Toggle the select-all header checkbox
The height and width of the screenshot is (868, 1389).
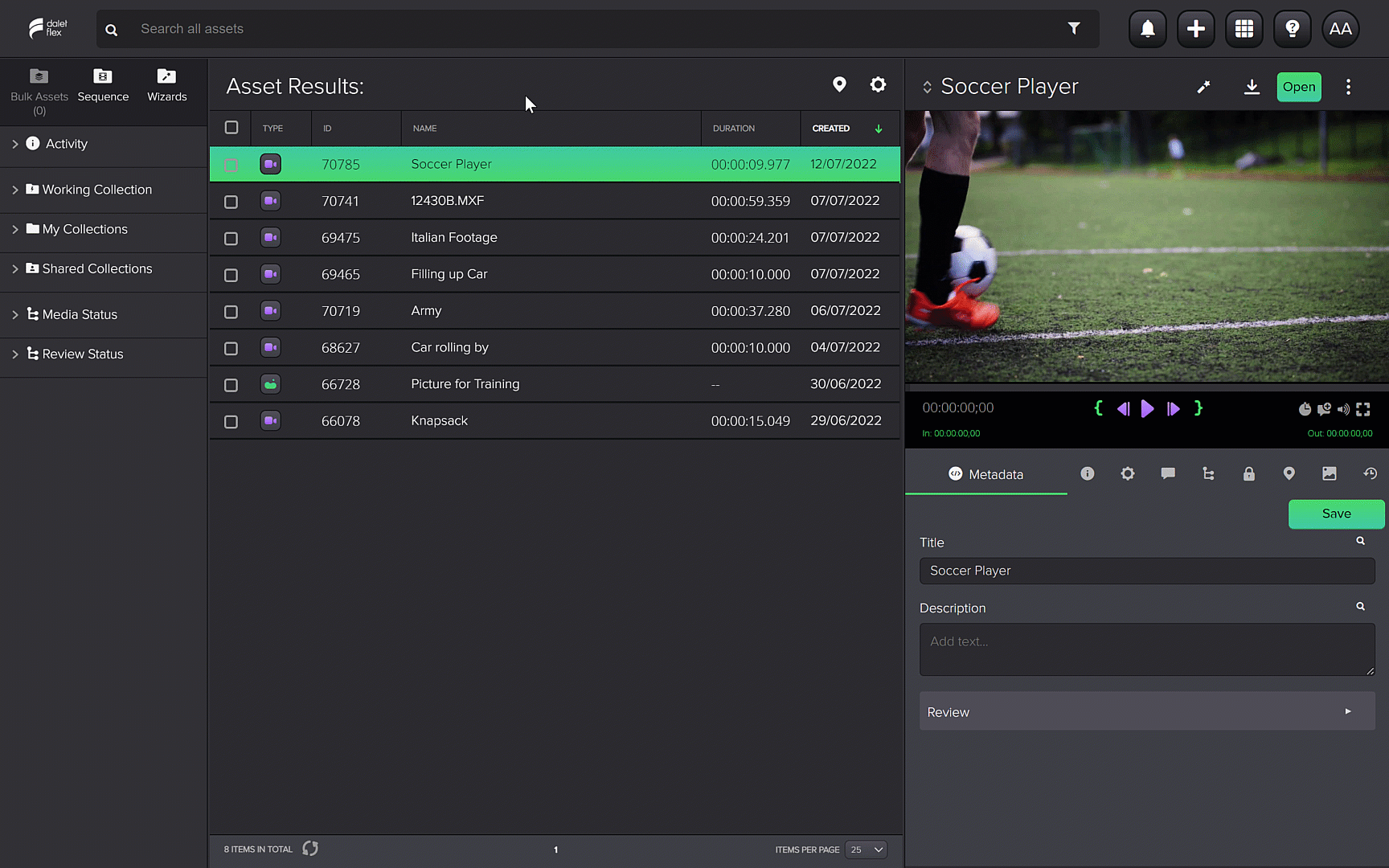tap(231, 128)
